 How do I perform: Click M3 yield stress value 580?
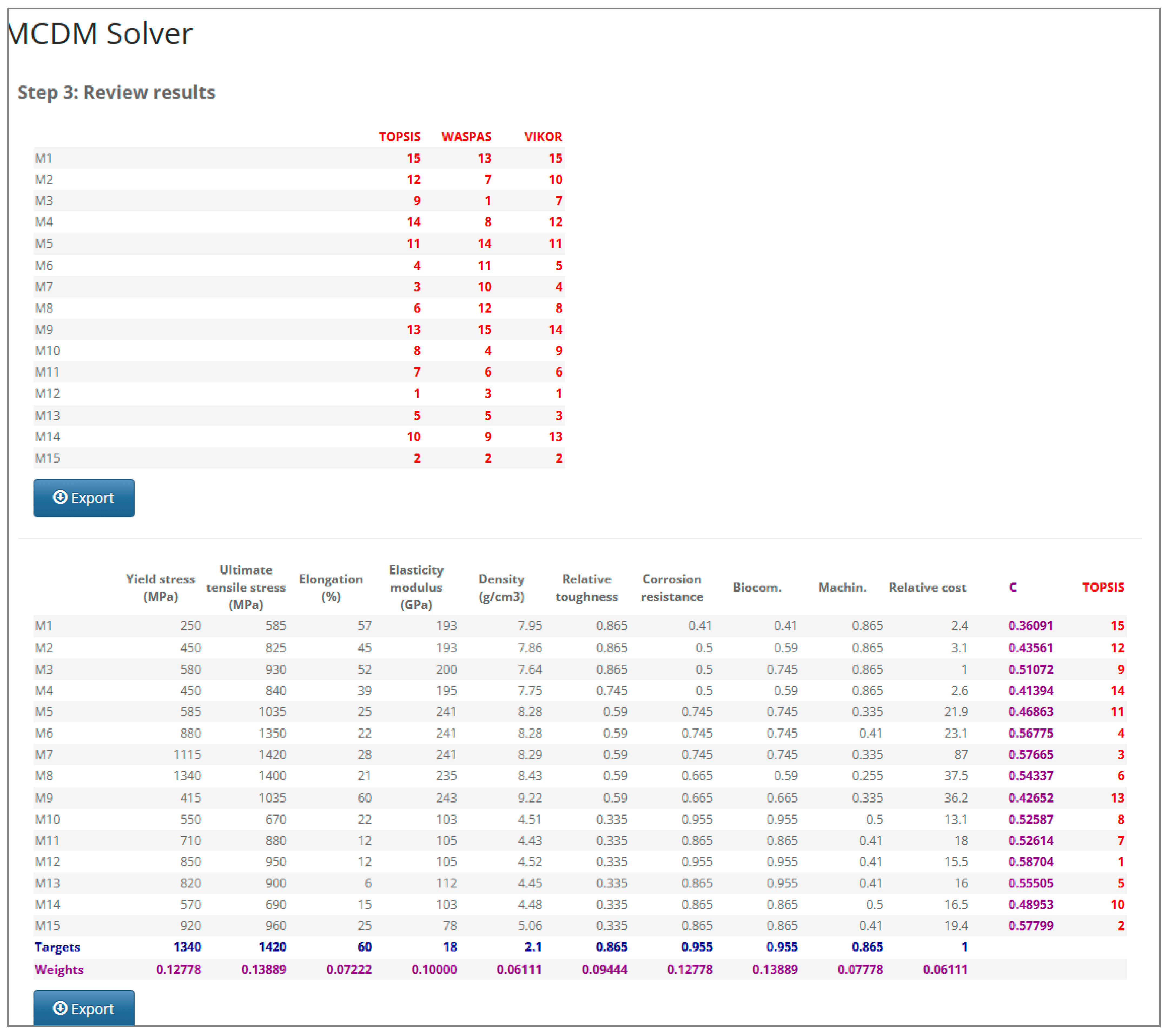(x=191, y=669)
